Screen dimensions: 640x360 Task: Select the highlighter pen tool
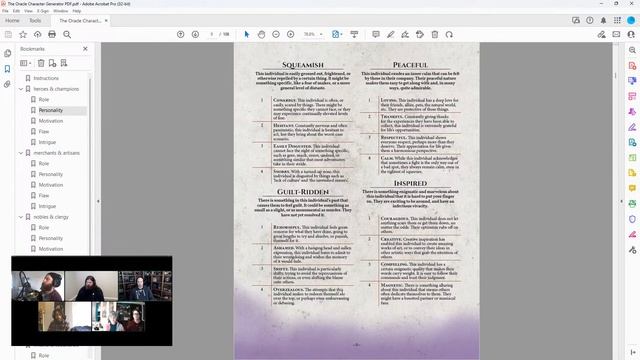[x=391, y=34]
